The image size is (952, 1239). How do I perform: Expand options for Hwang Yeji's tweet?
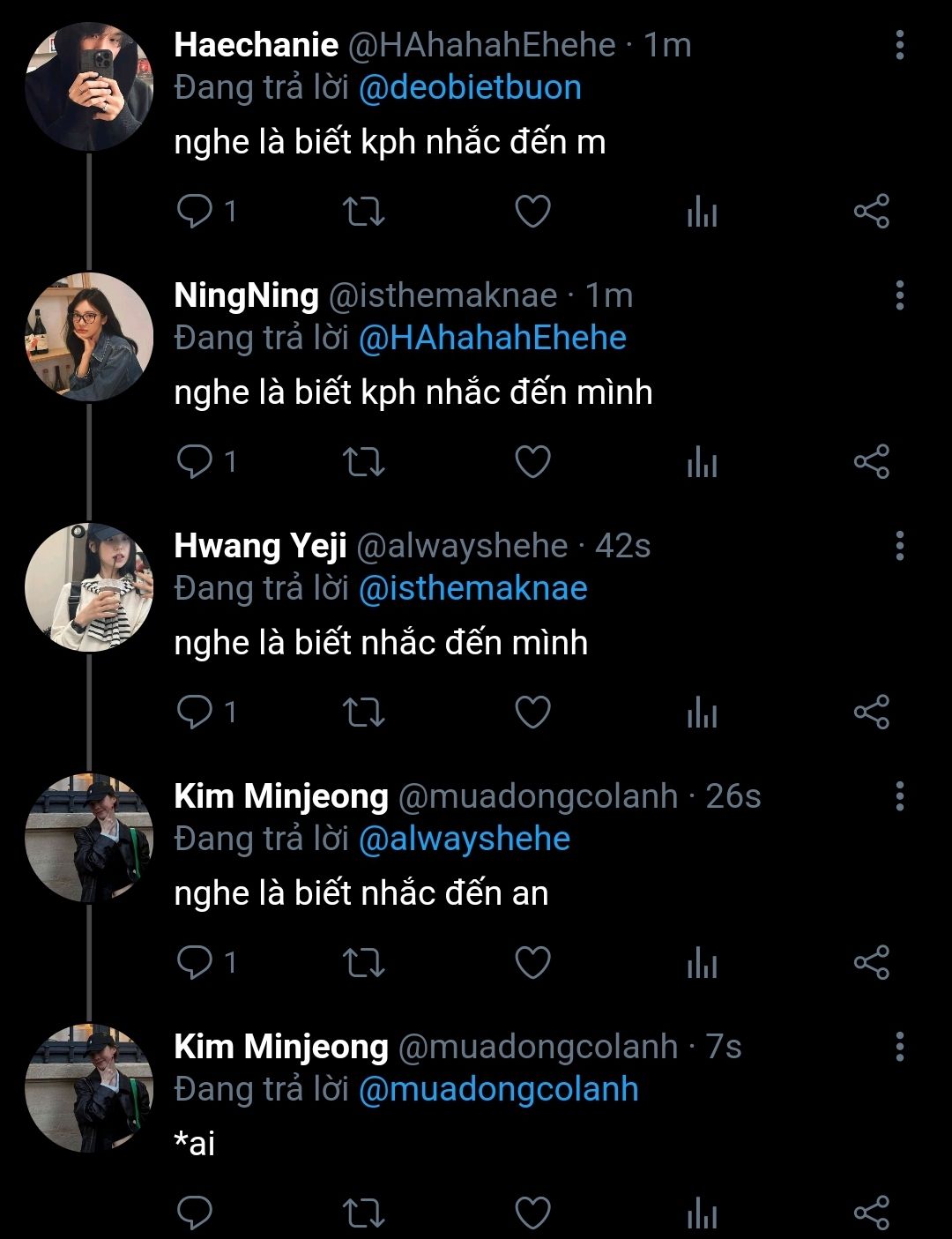click(x=899, y=546)
